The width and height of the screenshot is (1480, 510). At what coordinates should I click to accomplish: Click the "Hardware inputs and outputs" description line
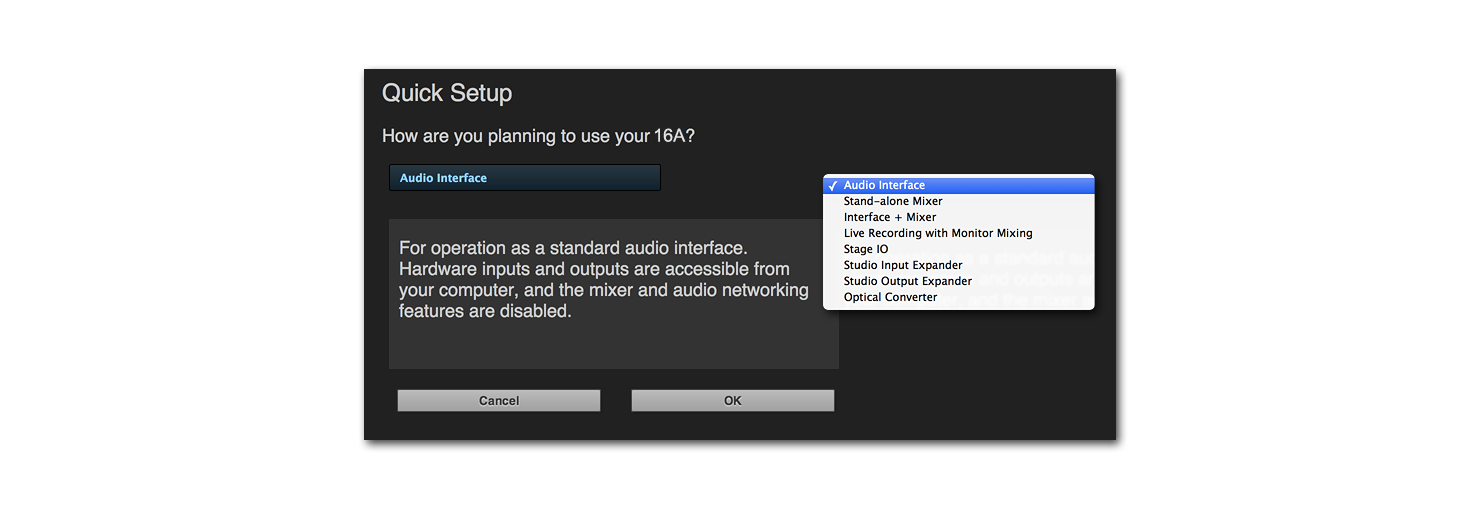594,269
